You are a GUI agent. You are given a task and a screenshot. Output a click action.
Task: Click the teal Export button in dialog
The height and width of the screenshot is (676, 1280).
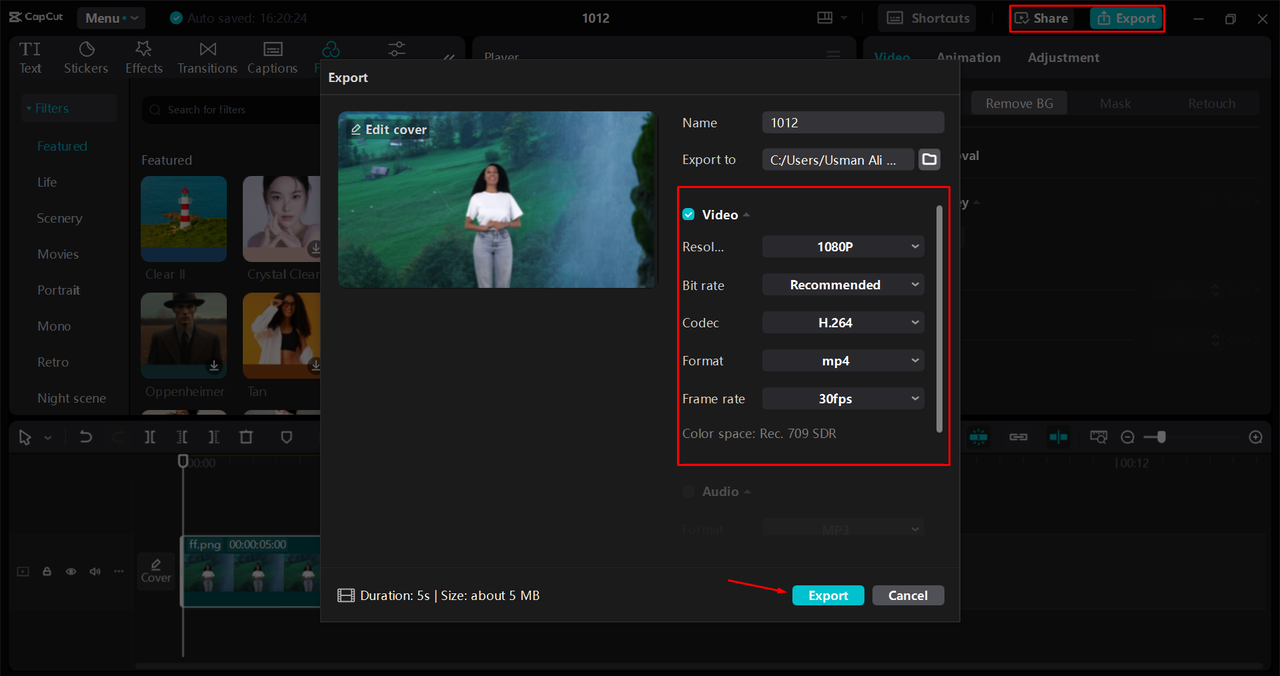(828, 595)
